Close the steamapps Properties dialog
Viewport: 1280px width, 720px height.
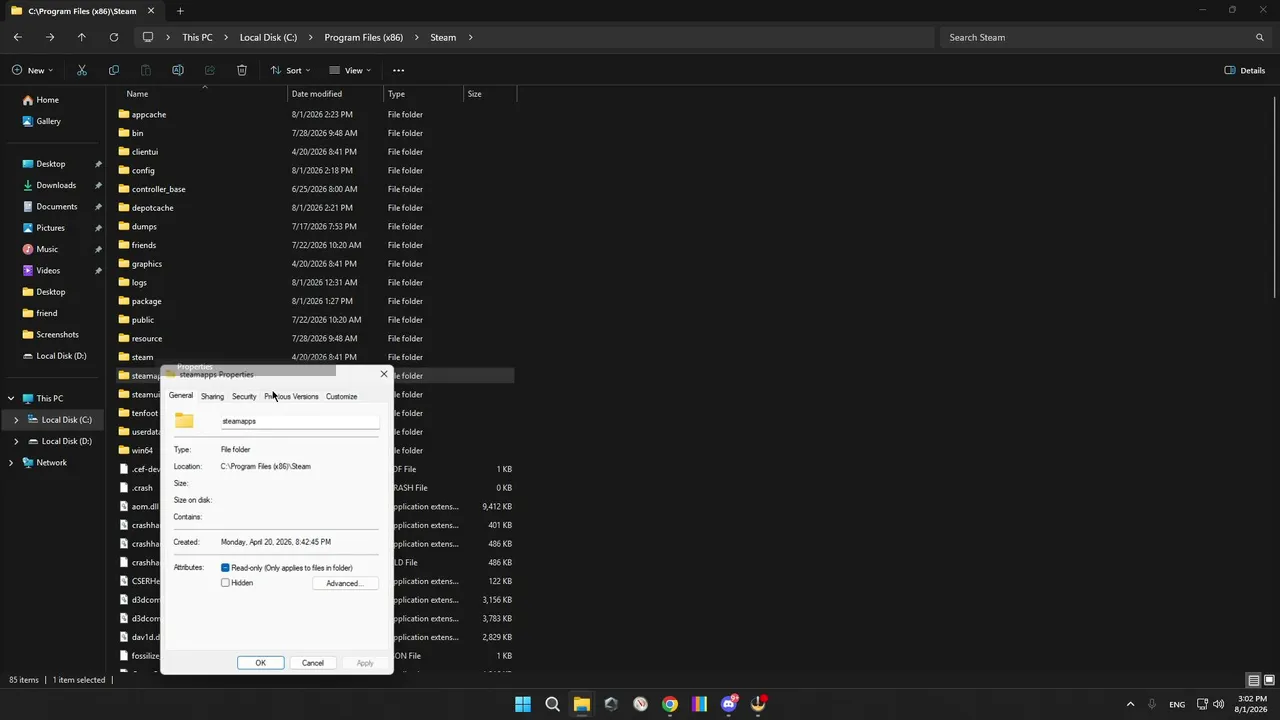pyautogui.click(x=383, y=375)
